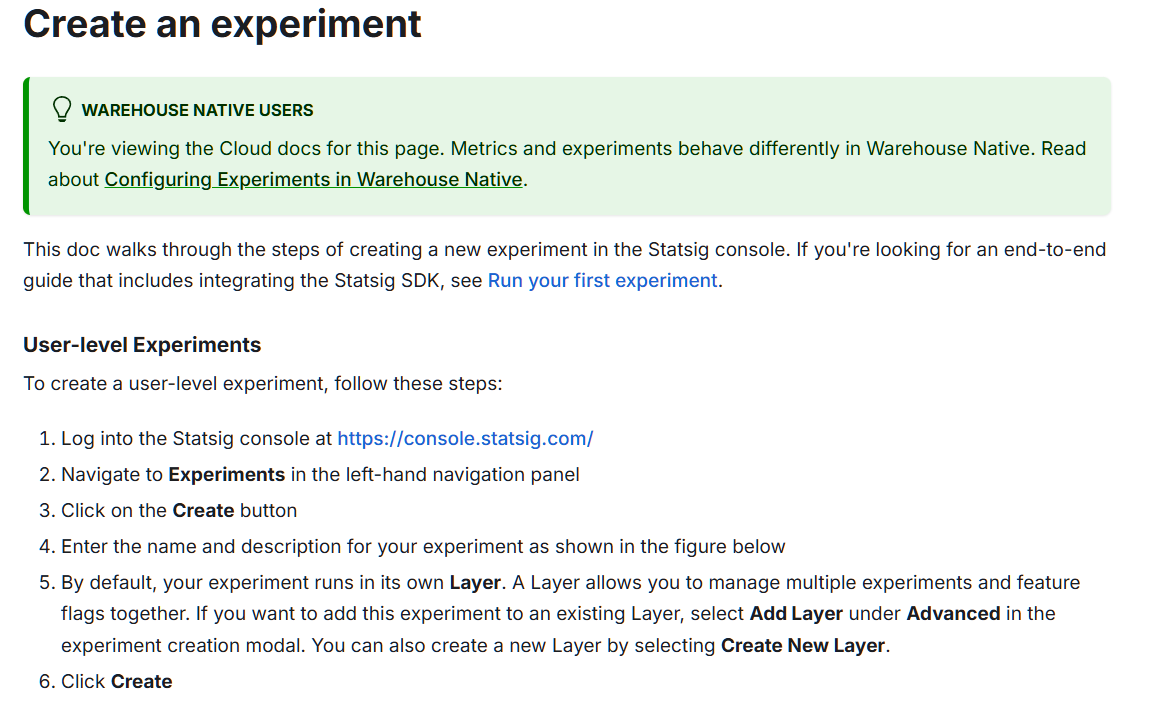Click step 4 about entering name and description
Viewport: 1176px width, 707px height.
(423, 546)
